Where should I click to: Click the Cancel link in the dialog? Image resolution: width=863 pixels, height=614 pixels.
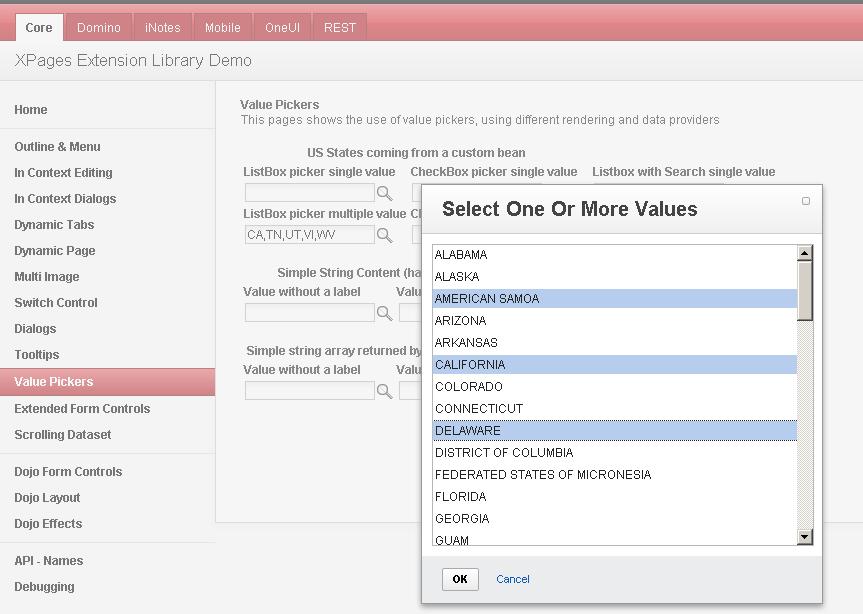(x=513, y=579)
